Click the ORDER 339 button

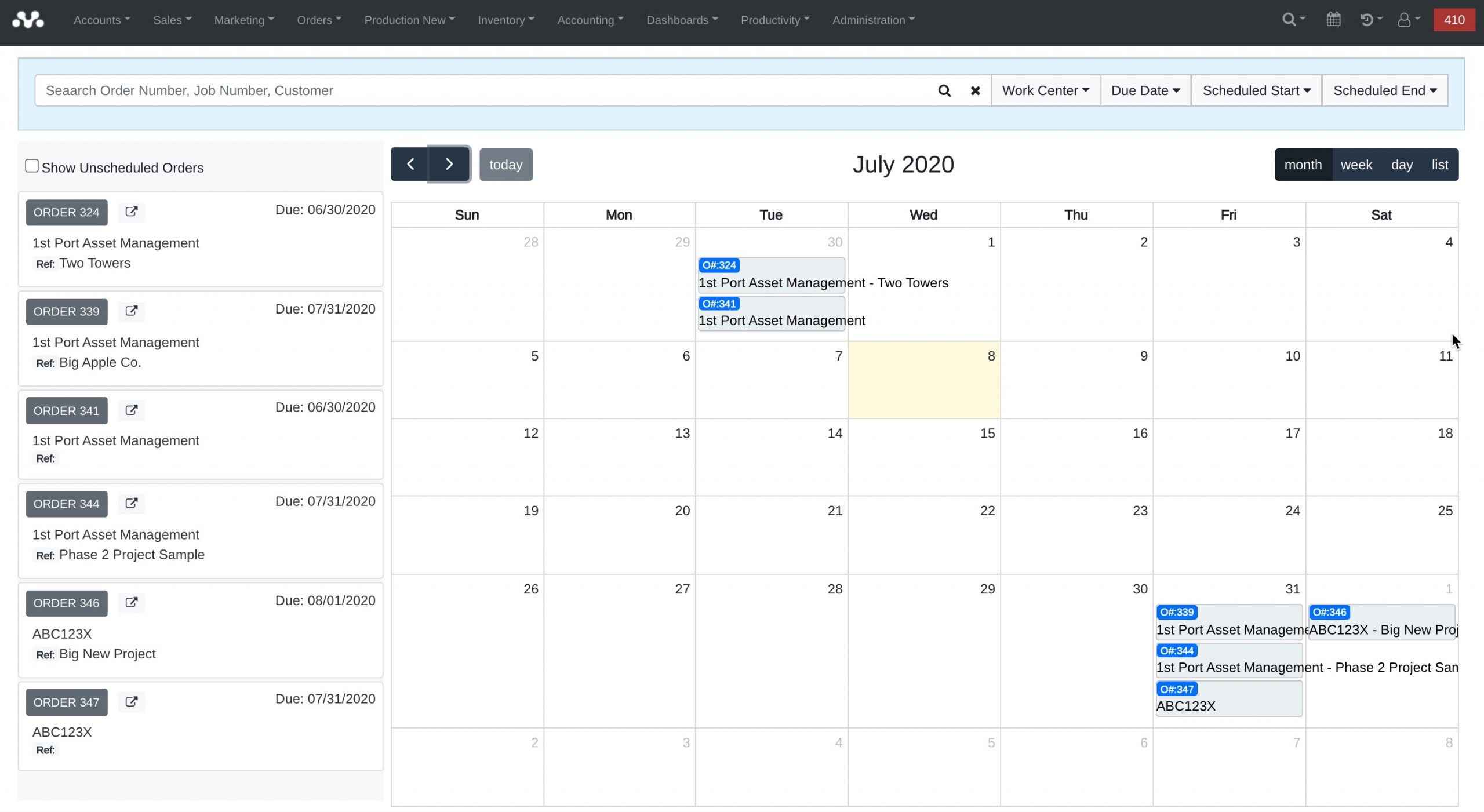click(x=67, y=311)
